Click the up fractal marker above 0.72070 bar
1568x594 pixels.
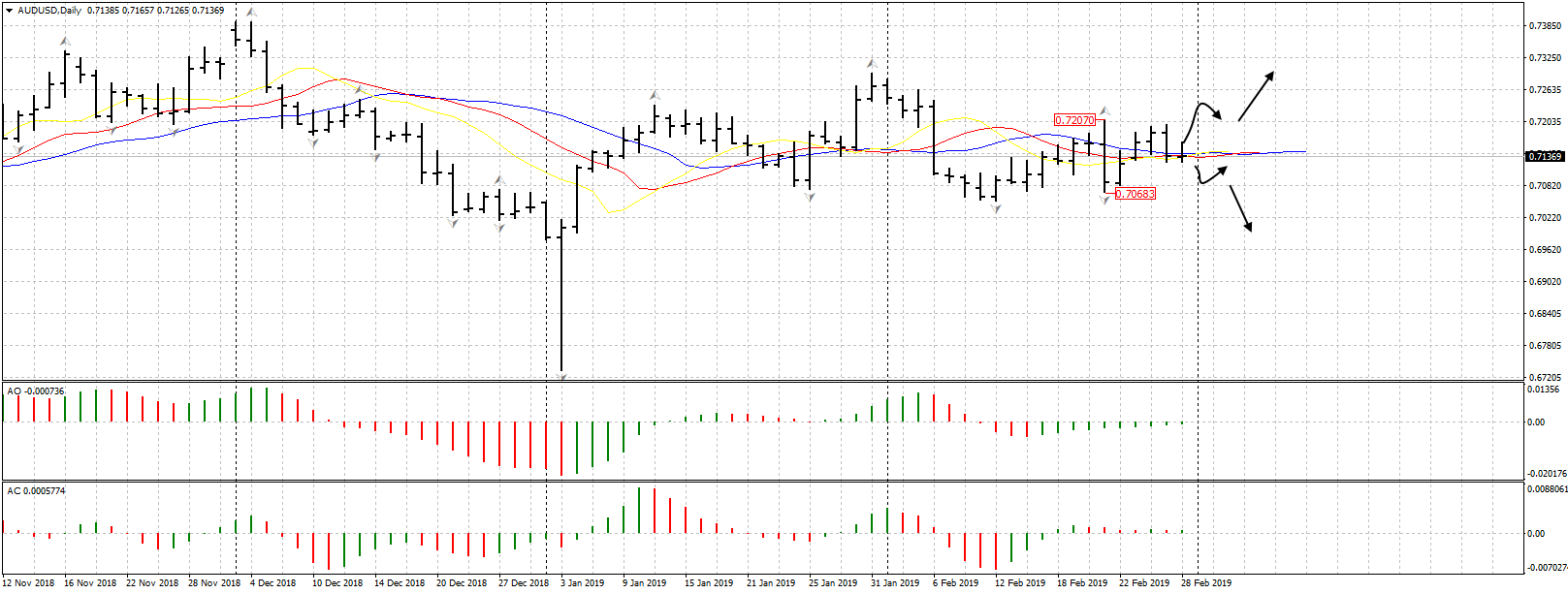[1103, 110]
